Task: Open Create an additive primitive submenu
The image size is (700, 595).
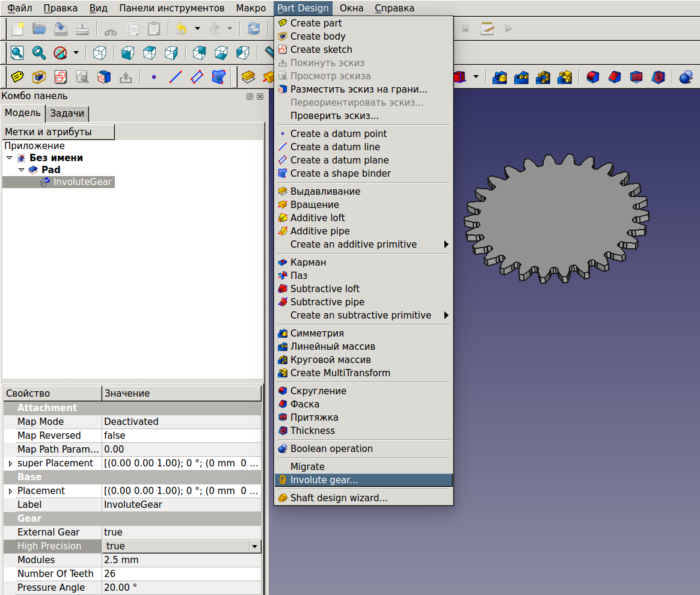Action: coord(363,245)
